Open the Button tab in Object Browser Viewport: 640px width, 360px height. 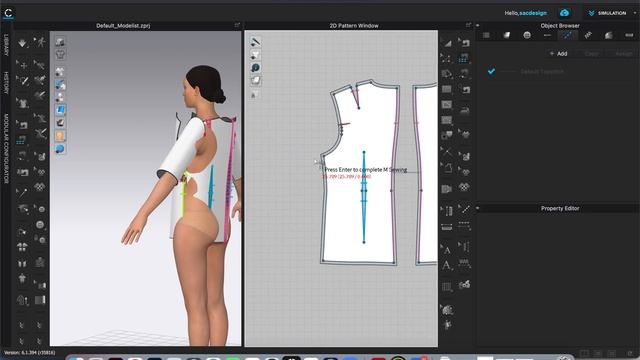(527, 36)
